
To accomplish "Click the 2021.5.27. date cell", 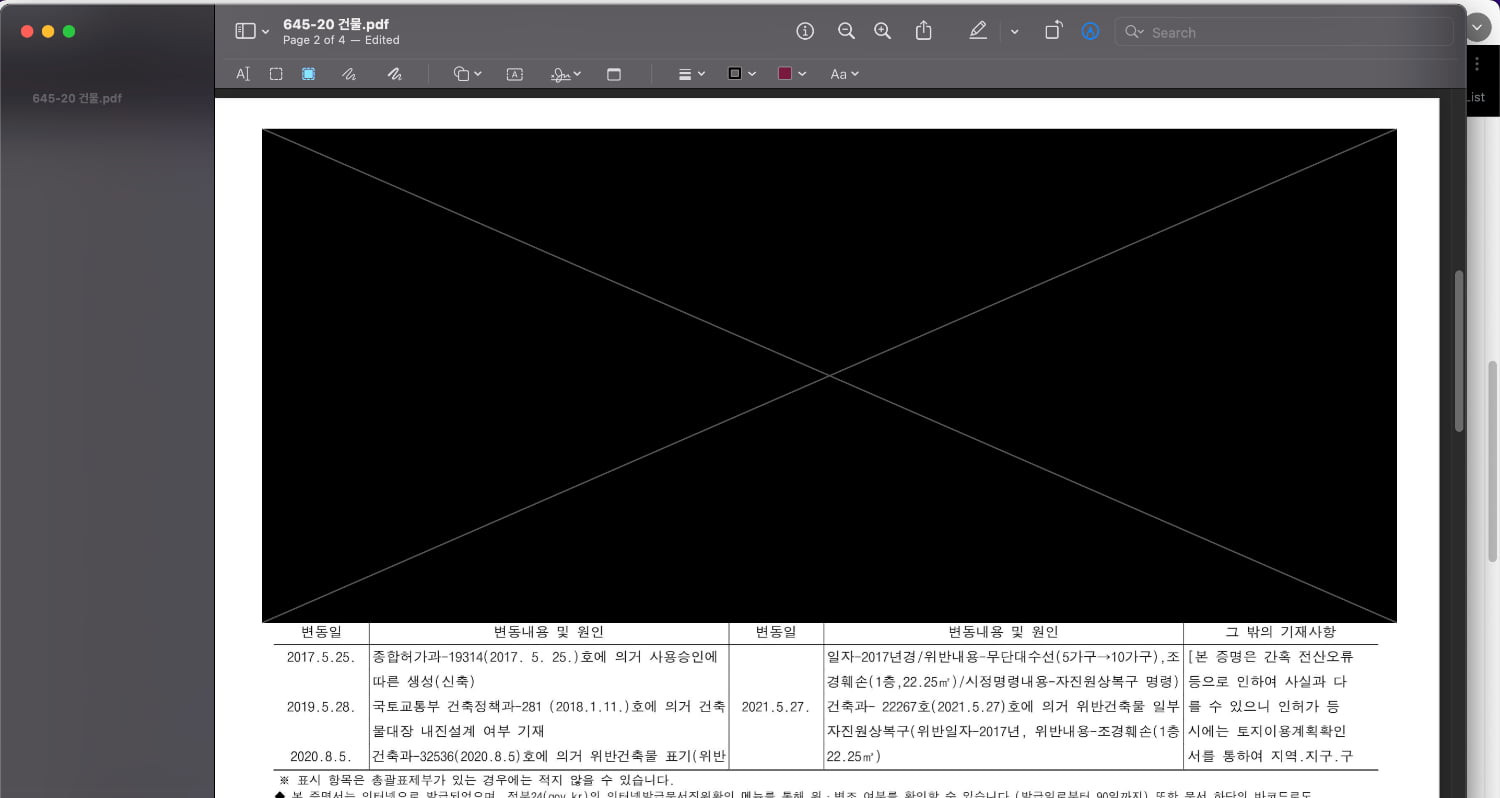I will (x=775, y=706).
